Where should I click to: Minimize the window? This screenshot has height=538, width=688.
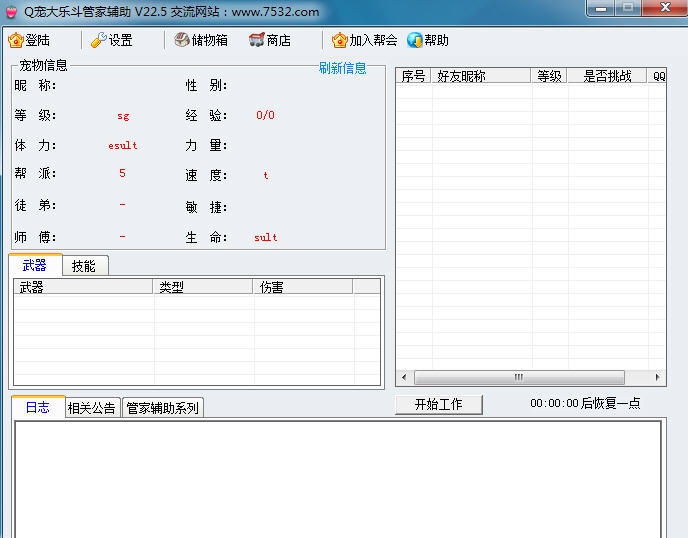(601, 8)
